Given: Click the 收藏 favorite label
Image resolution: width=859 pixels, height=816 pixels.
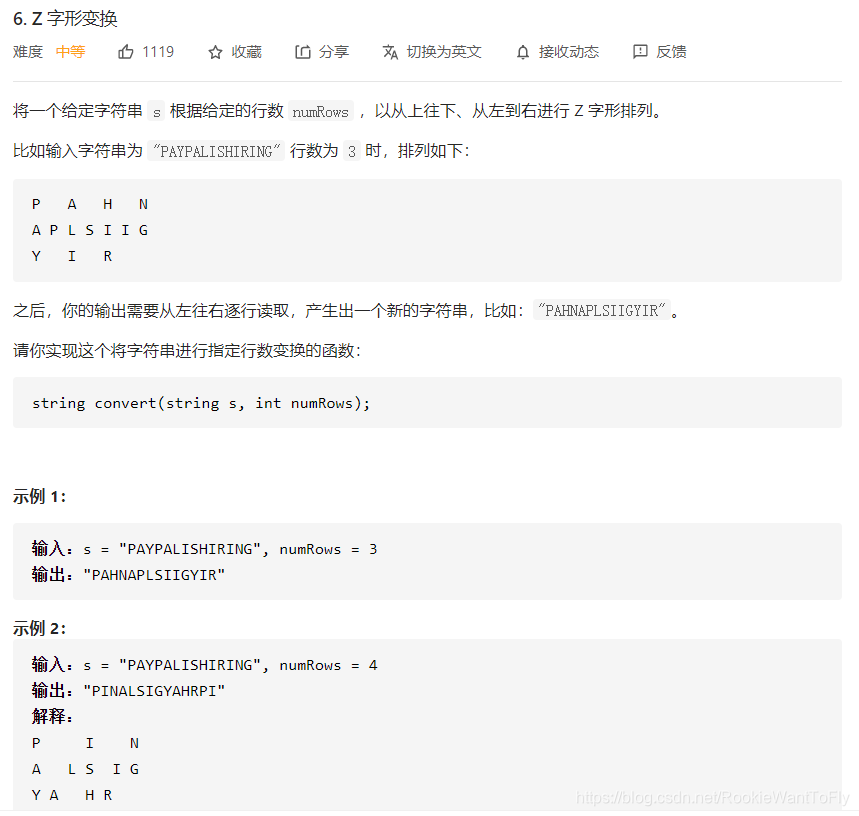Looking at the screenshot, I should pos(247,51).
